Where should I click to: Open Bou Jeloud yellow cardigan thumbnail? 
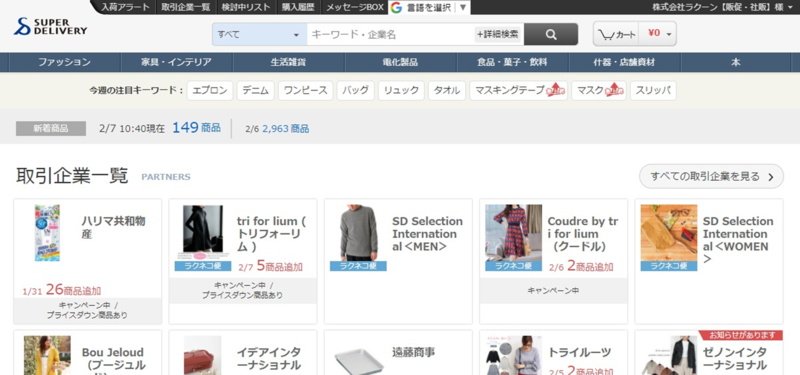47,355
